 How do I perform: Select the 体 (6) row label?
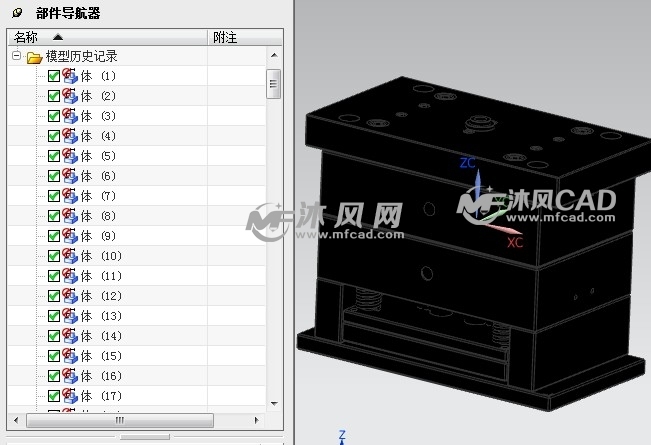98,176
